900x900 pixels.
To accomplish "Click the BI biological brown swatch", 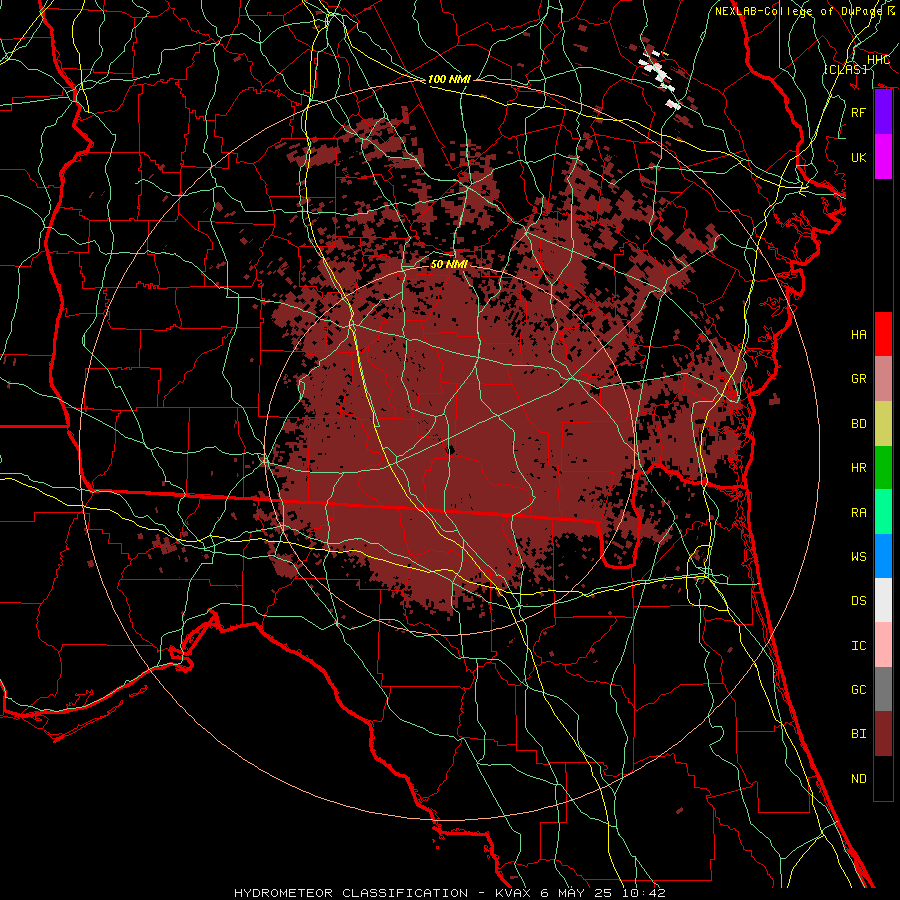I will click(x=883, y=734).
